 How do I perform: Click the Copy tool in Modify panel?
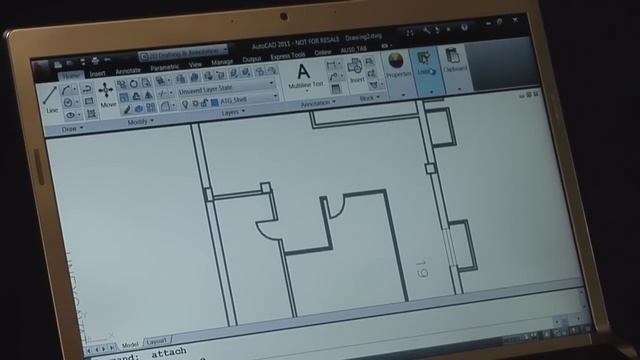(x=122, y=84)
